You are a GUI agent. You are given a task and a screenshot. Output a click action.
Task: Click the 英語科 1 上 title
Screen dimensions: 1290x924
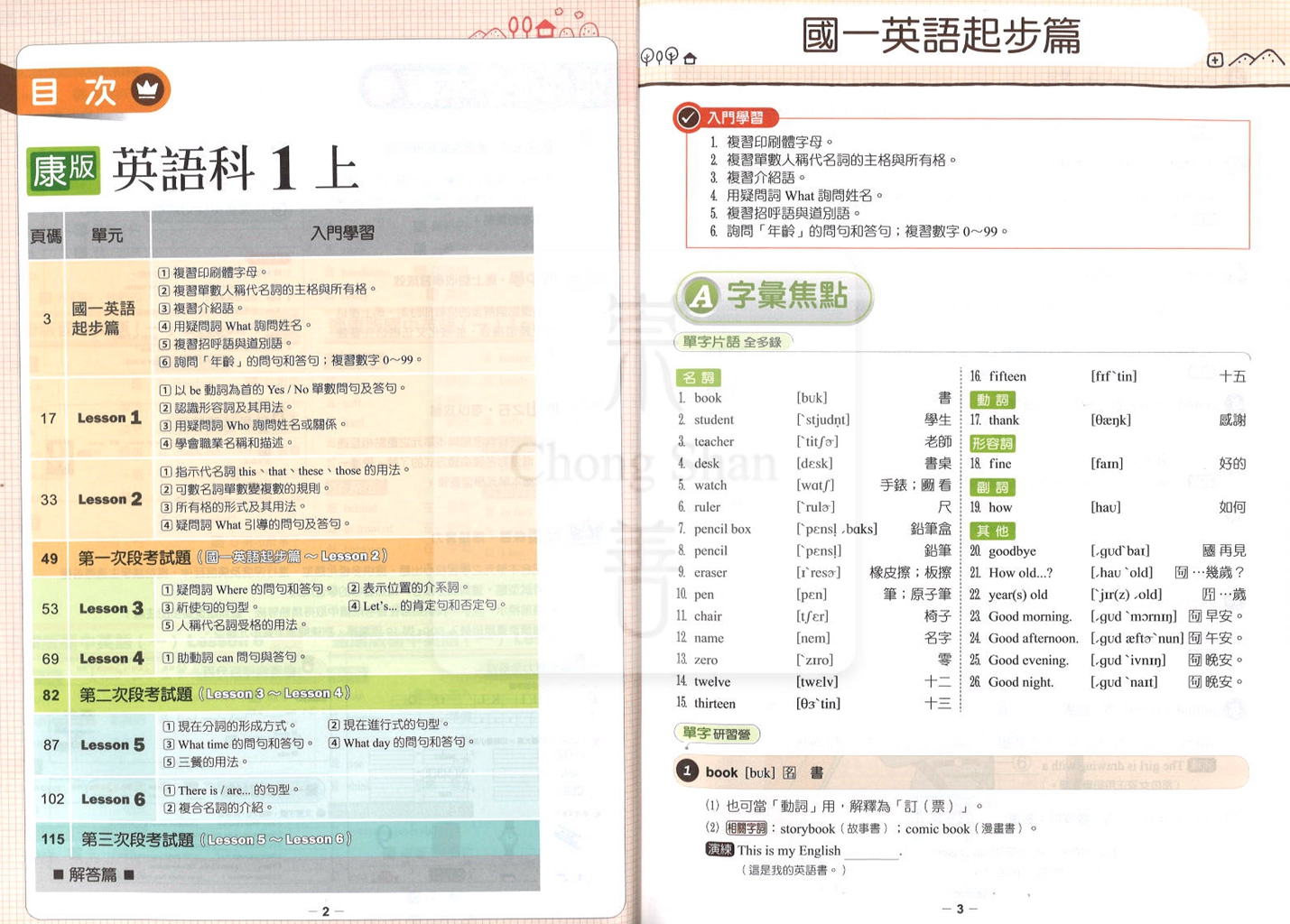pos(237,170)
